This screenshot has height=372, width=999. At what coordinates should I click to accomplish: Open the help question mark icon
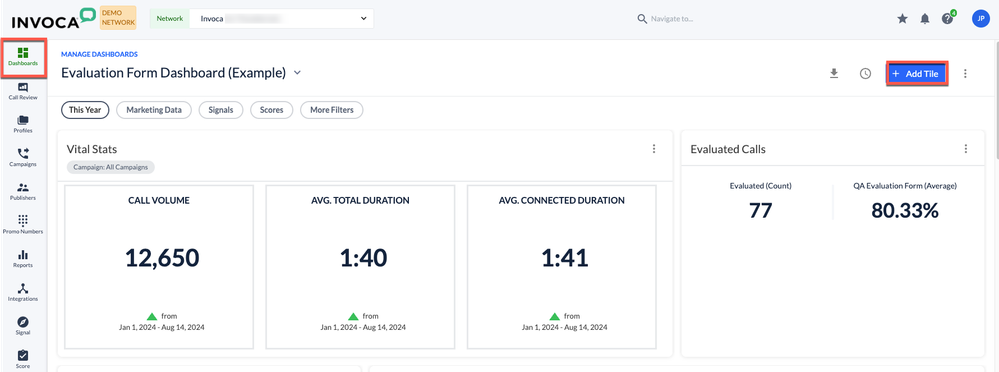947,19
